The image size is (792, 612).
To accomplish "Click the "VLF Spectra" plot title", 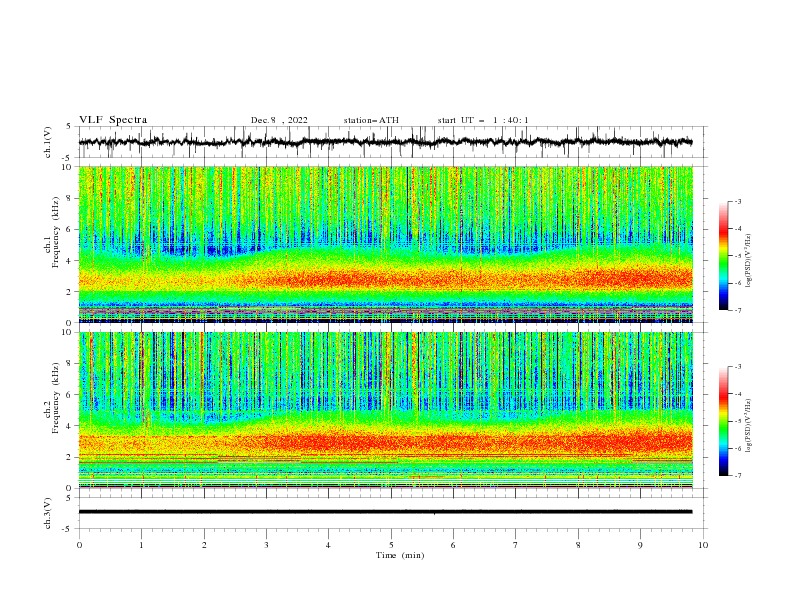I will (x=113, y=120).
